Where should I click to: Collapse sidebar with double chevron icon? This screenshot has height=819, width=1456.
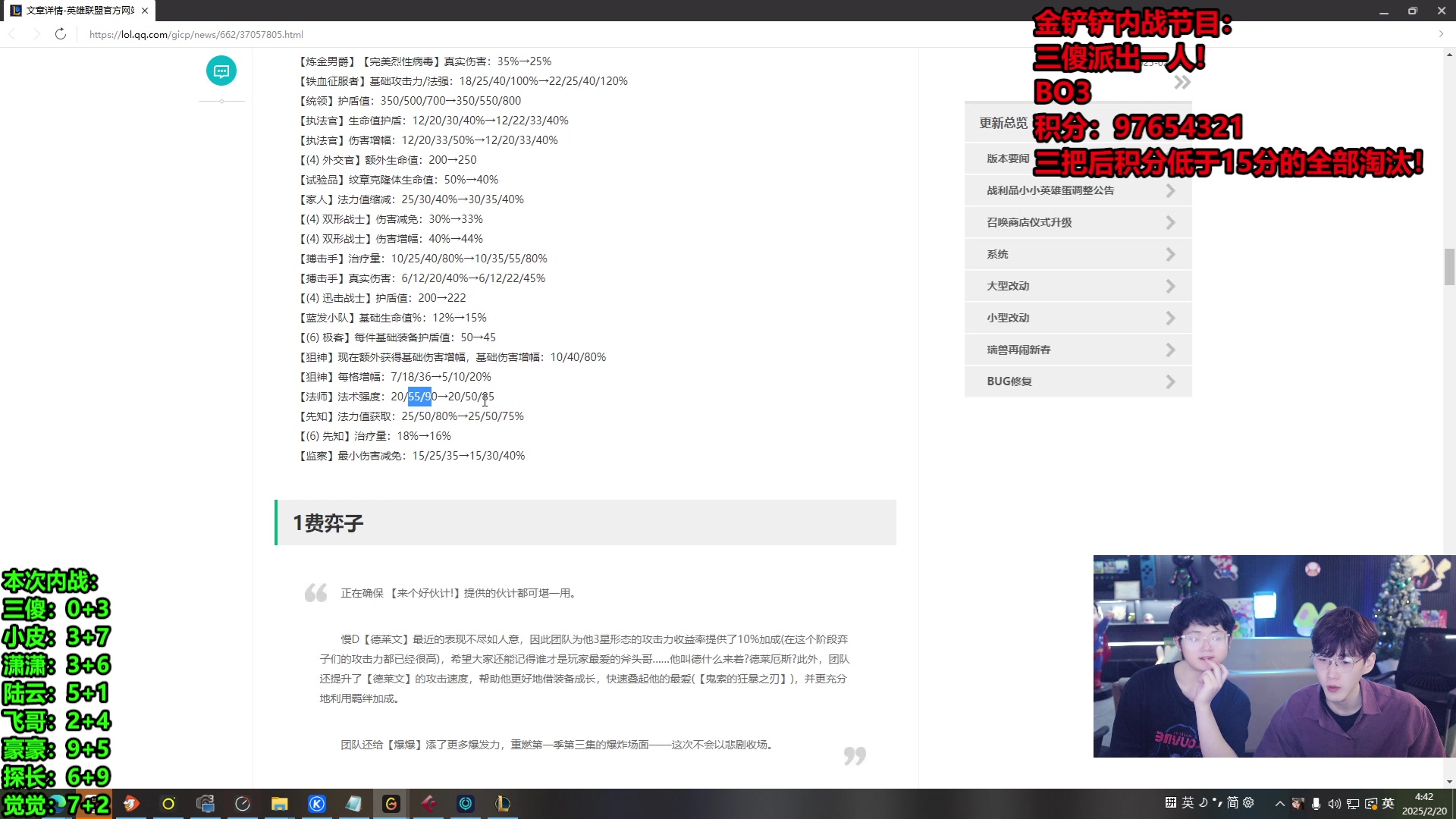pos(1181,82)
